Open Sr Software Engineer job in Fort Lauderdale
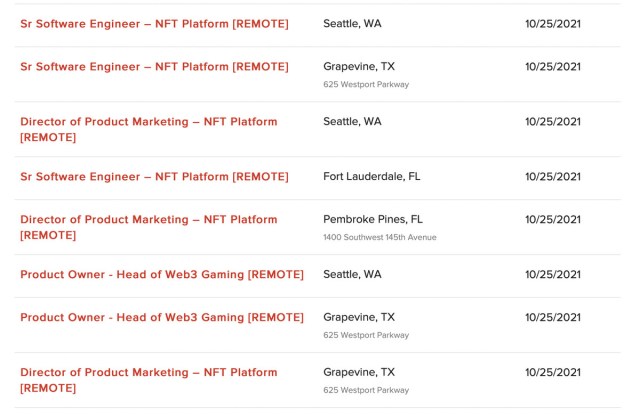This screenshot has width=640, height=415. (154, 177)
